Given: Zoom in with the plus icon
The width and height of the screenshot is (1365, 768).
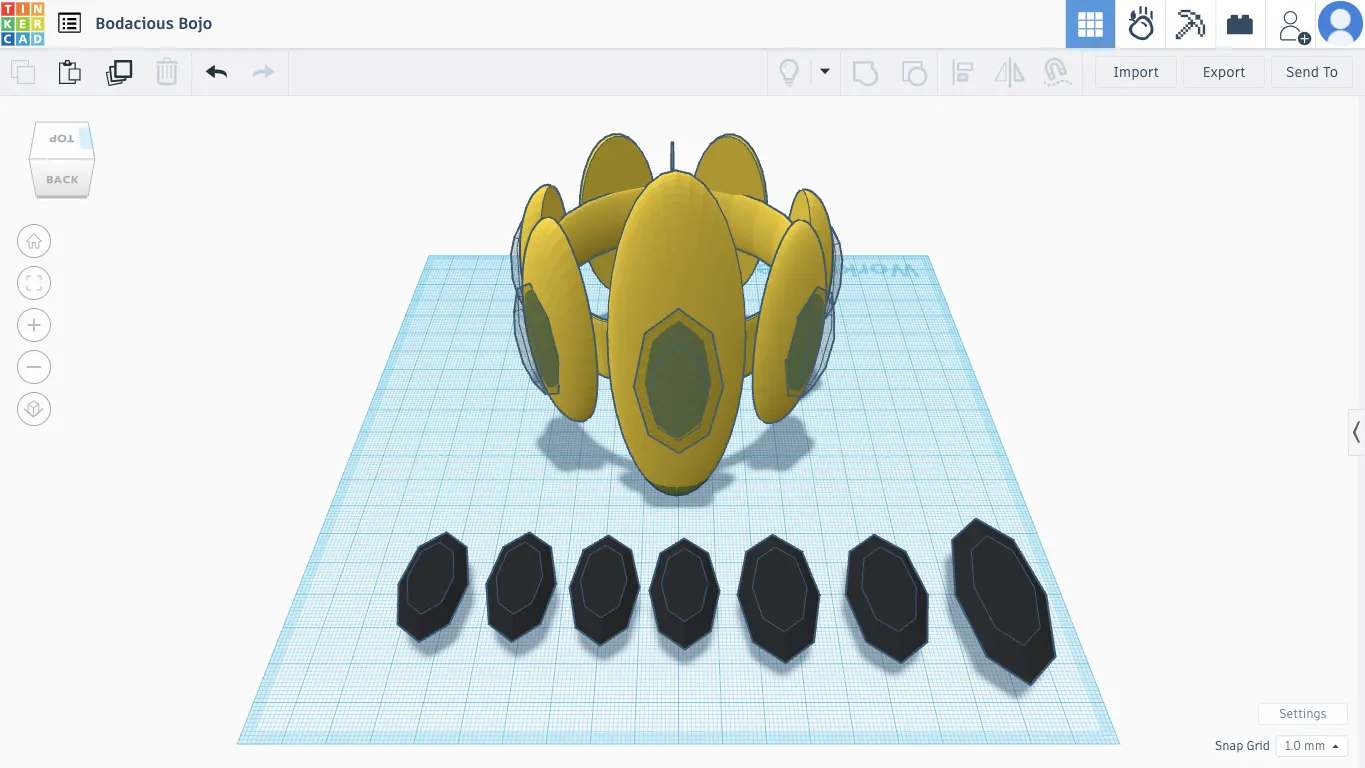Looking at the screenshot, I should [x=34, y=325].
